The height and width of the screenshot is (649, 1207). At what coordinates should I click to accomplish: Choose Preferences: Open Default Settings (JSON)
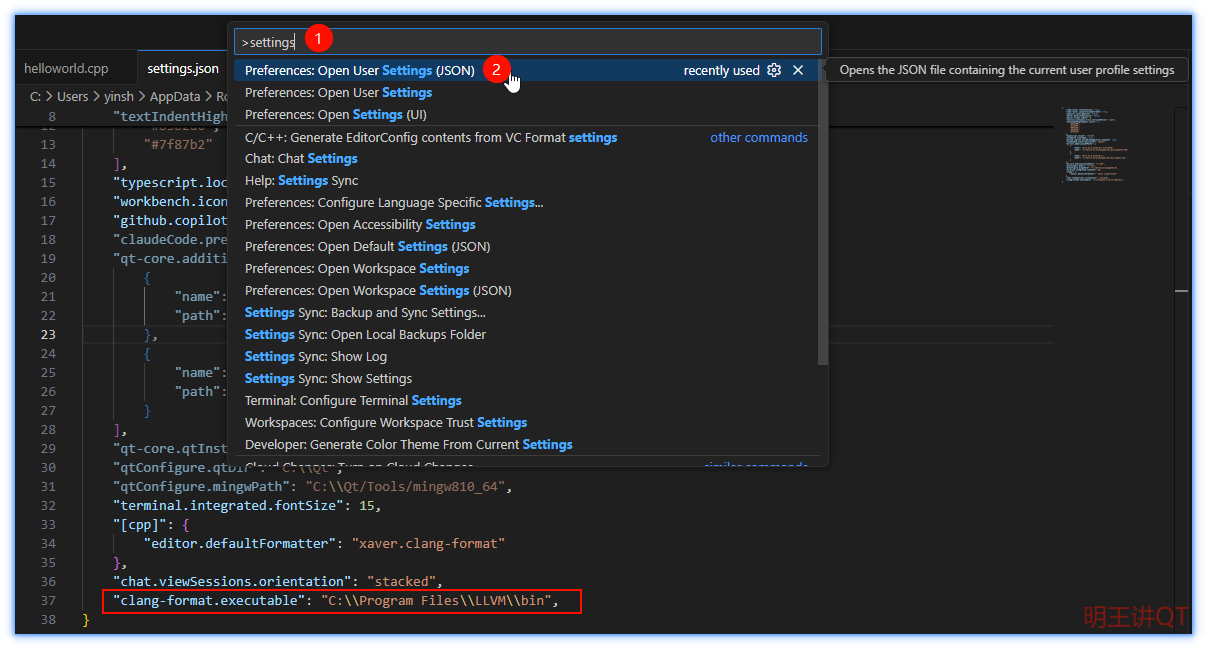[367, 247]
